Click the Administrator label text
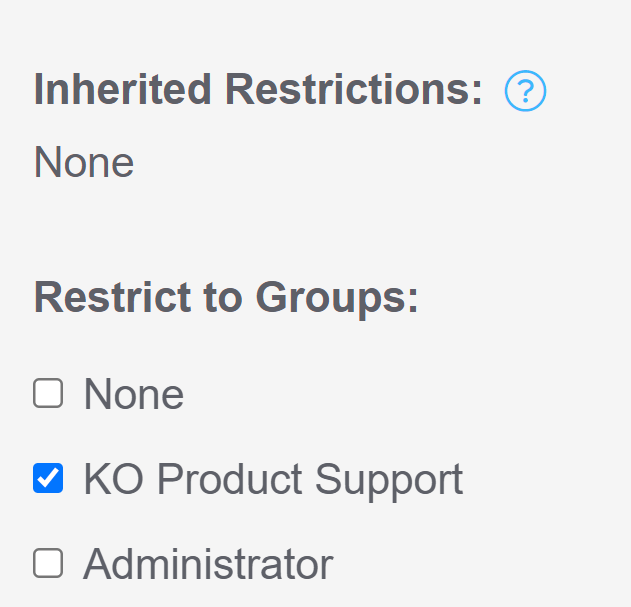The height and width of the screenshot is (607, 631). (207, 565)
